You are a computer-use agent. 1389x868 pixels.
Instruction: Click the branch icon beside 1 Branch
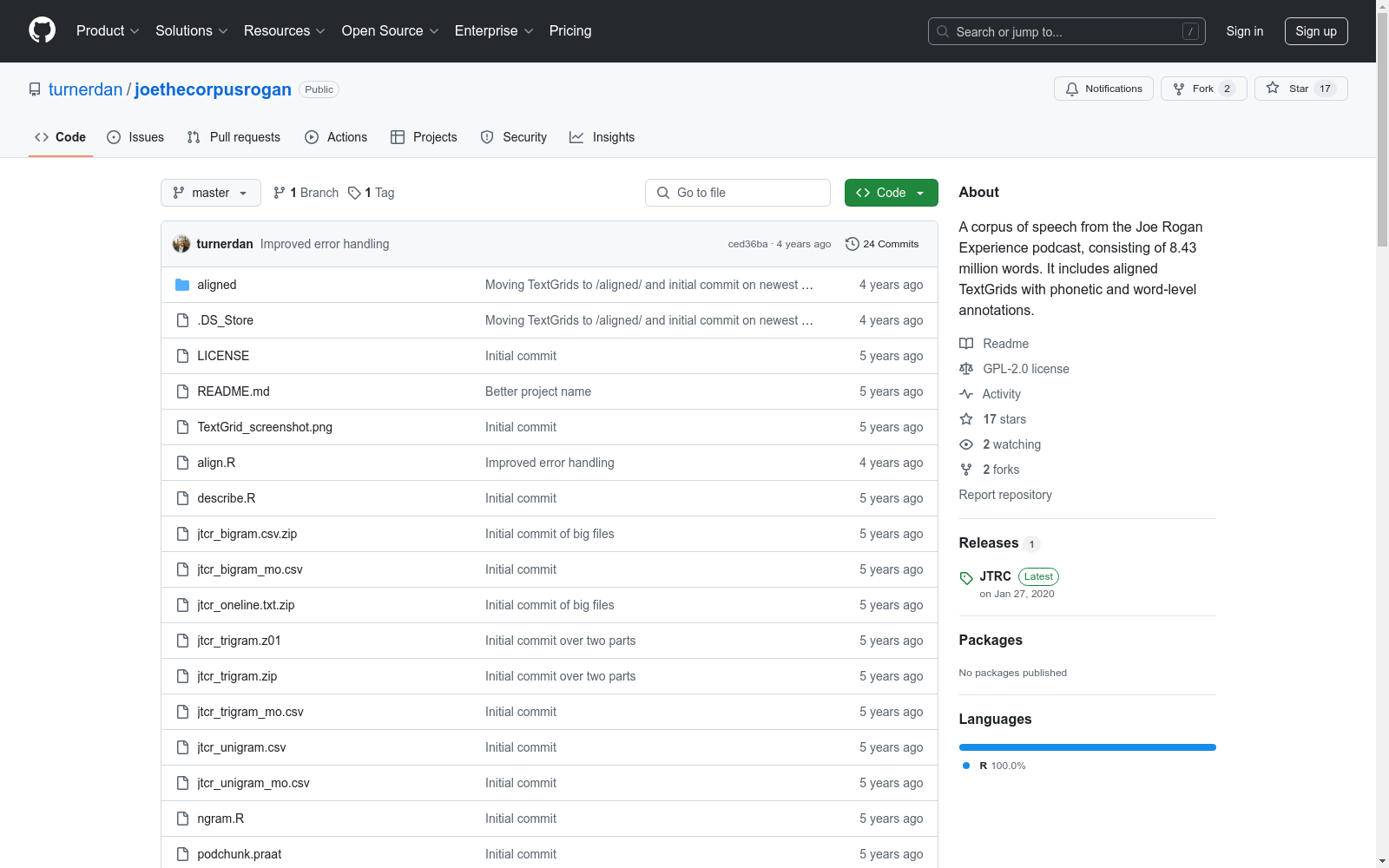(280, 193)
